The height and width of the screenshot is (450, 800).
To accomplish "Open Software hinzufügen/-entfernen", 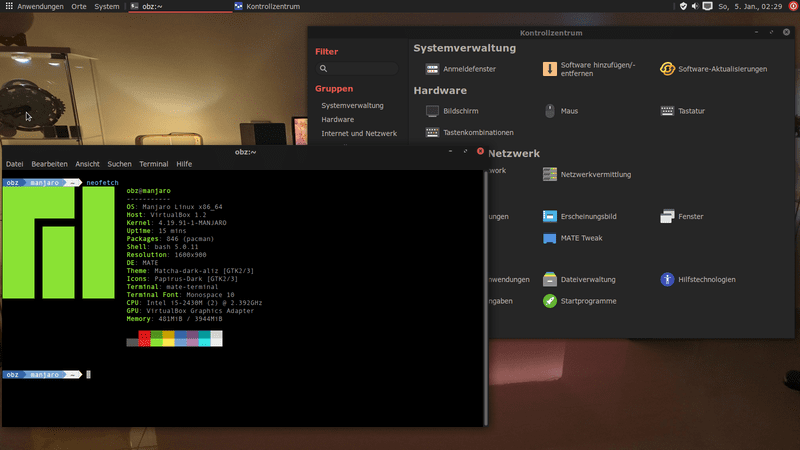I will (589, 69).
